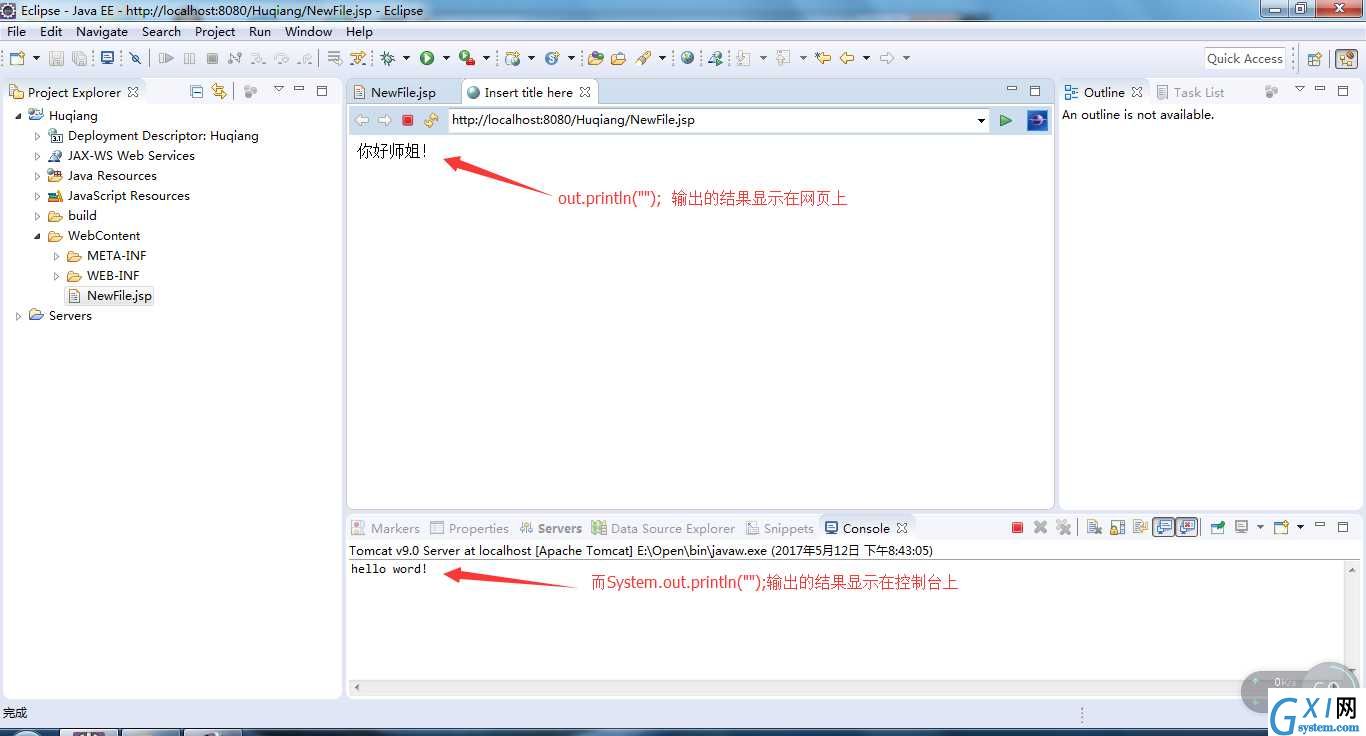Click the Pin Console icon

1217,527
